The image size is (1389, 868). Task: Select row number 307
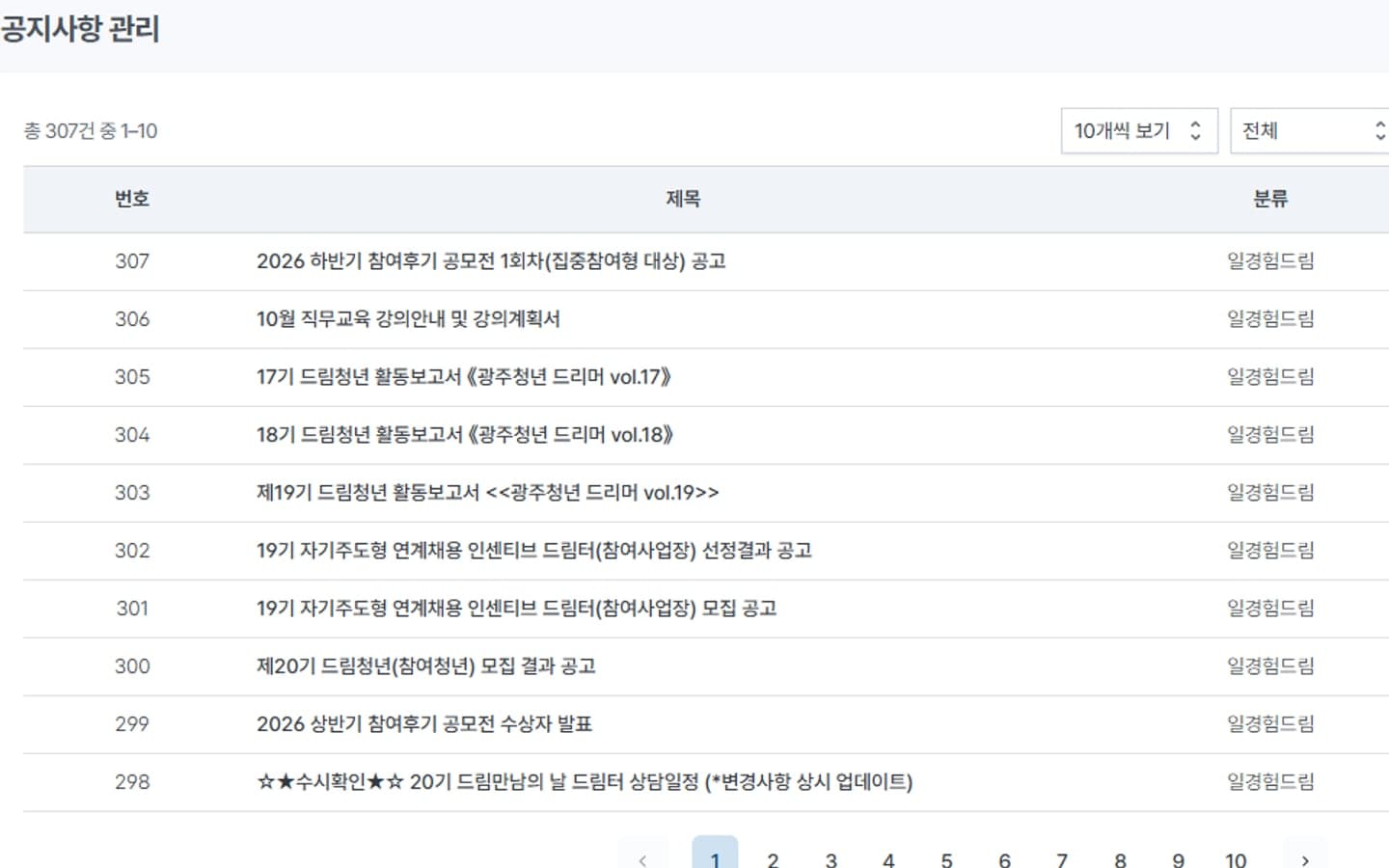[x=132, y=261]
